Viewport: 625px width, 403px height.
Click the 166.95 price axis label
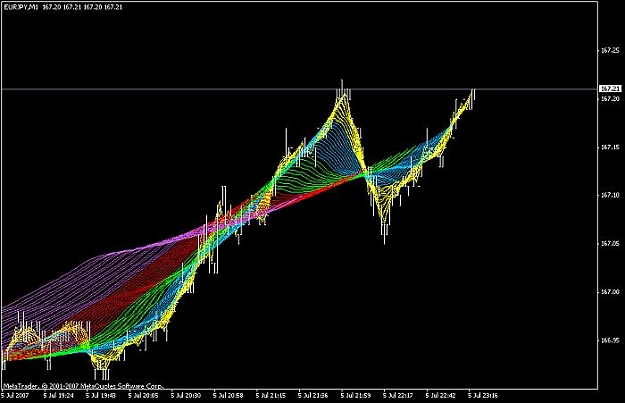coord(611,340)
